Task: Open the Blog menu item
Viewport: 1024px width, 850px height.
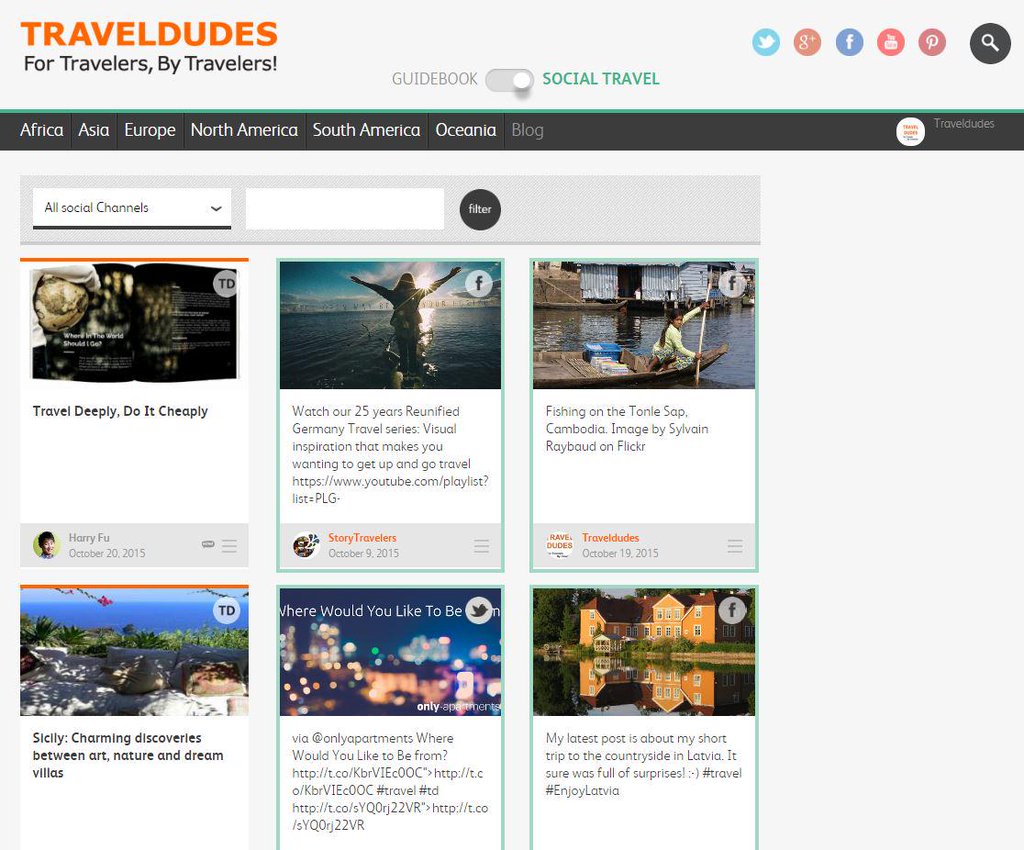Action: point(528,130)
